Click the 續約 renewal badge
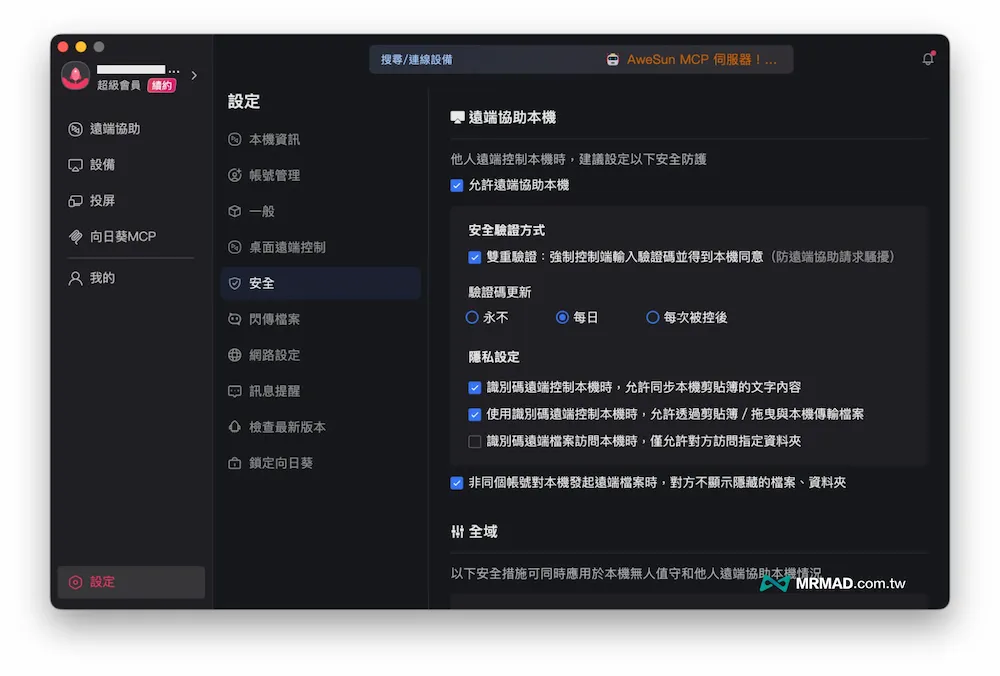 (x=161, y=85)
